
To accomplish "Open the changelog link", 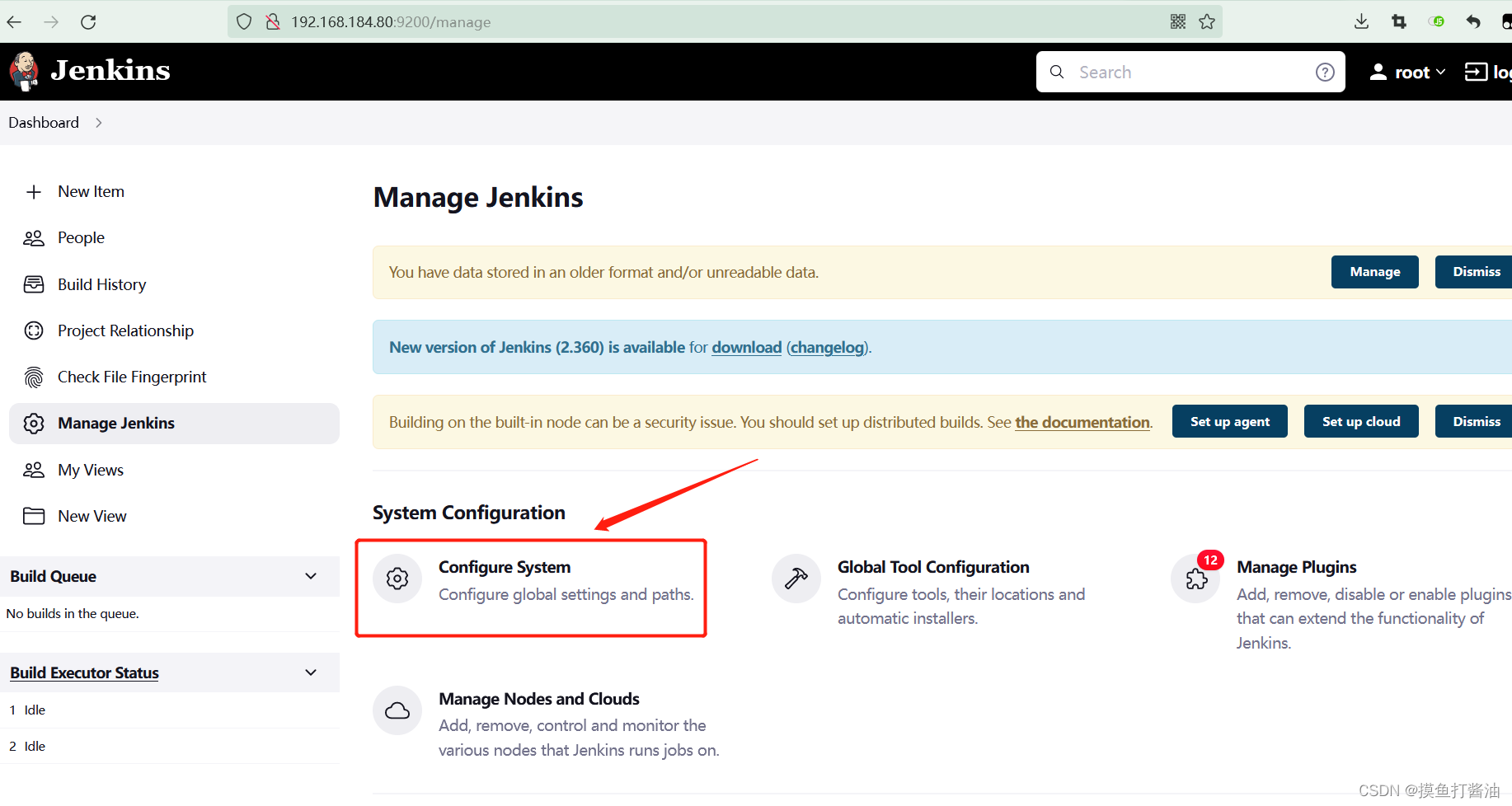I will click(828, 348).
